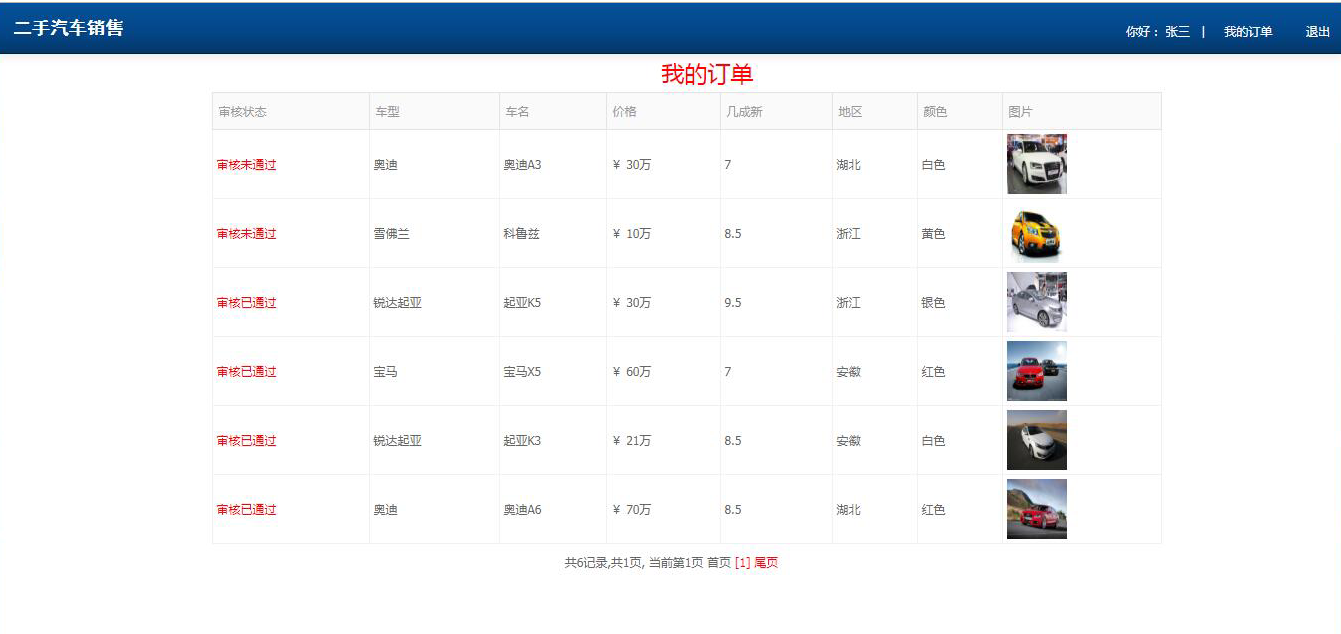This screenshot has height=634, width=1341.
Task: Click the car name 起亚K5
Action: coord(522,303)
